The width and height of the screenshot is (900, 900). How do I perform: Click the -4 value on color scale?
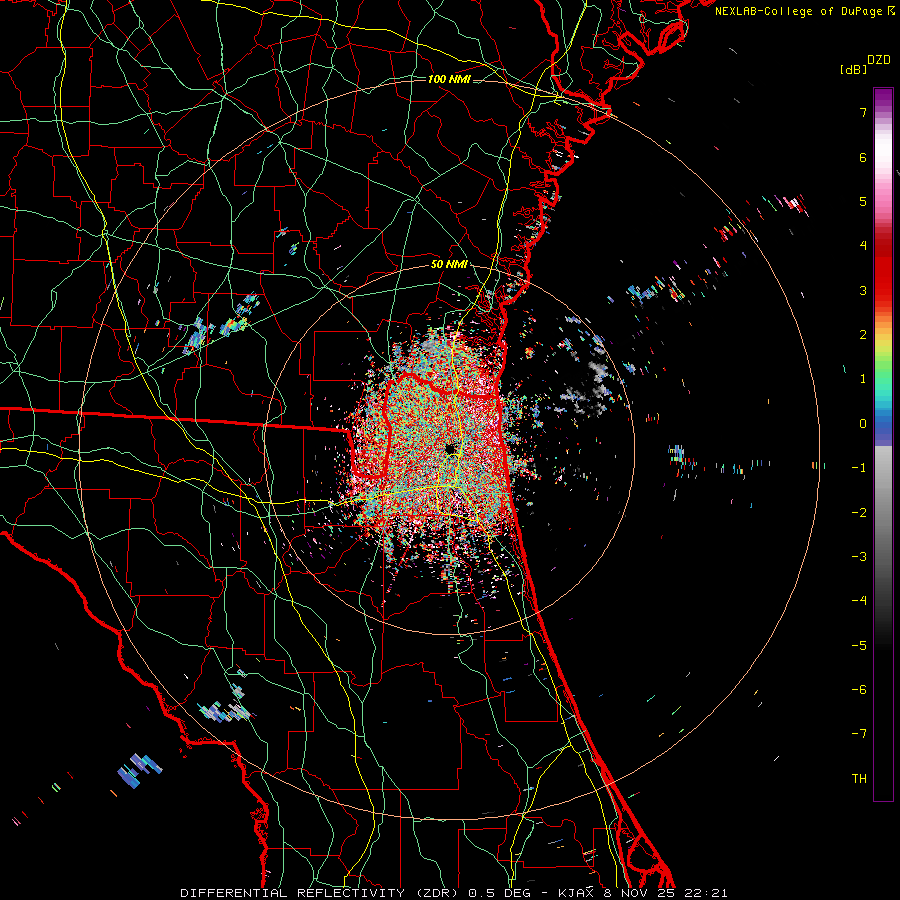click(859, 601)
